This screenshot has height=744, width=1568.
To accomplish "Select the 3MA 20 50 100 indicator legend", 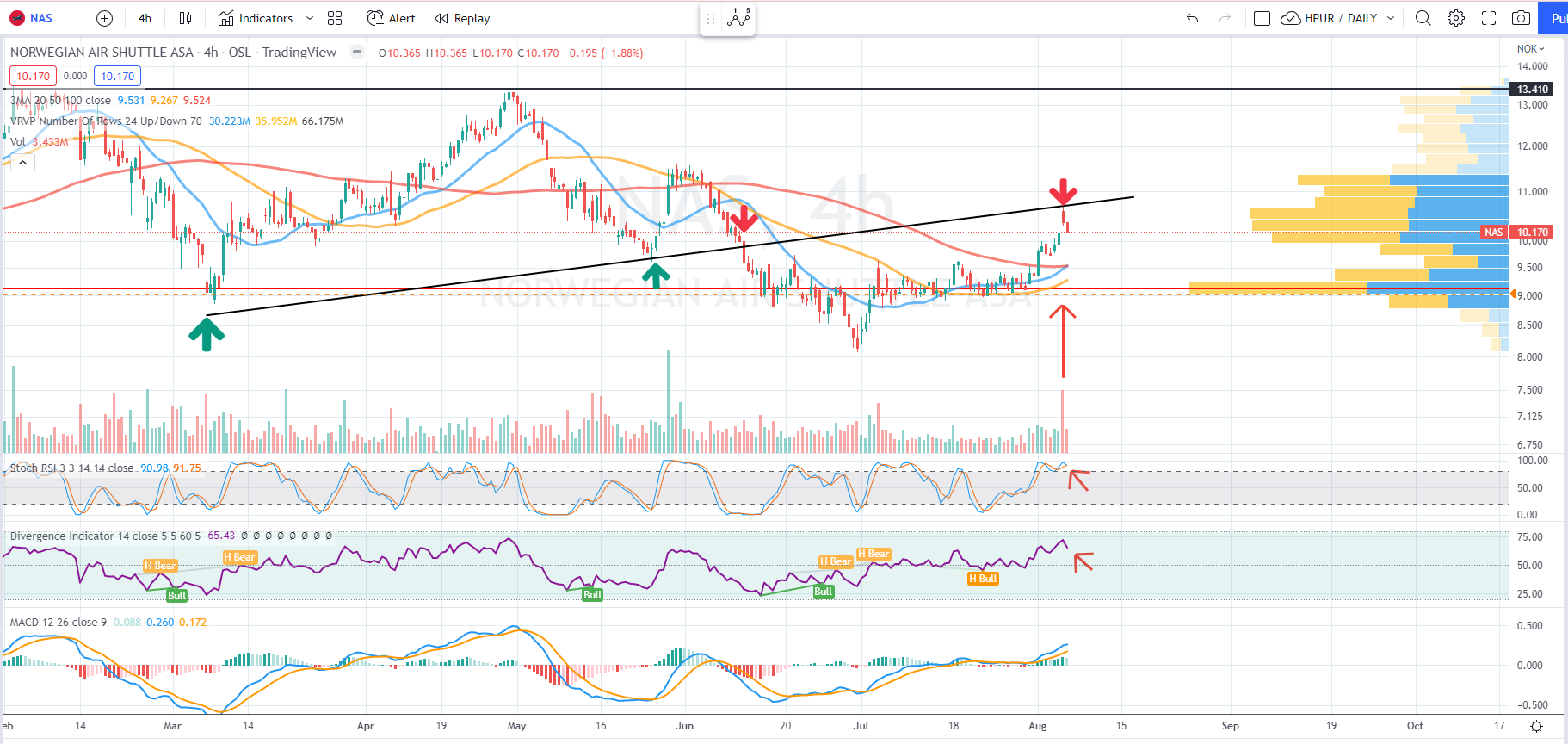I will click(60, 101).
